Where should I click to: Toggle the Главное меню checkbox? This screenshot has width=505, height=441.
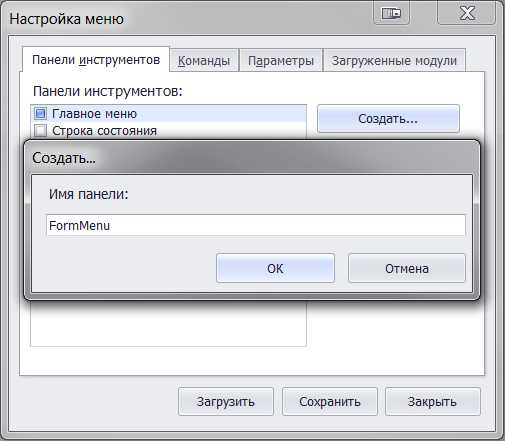pos(40,114)
